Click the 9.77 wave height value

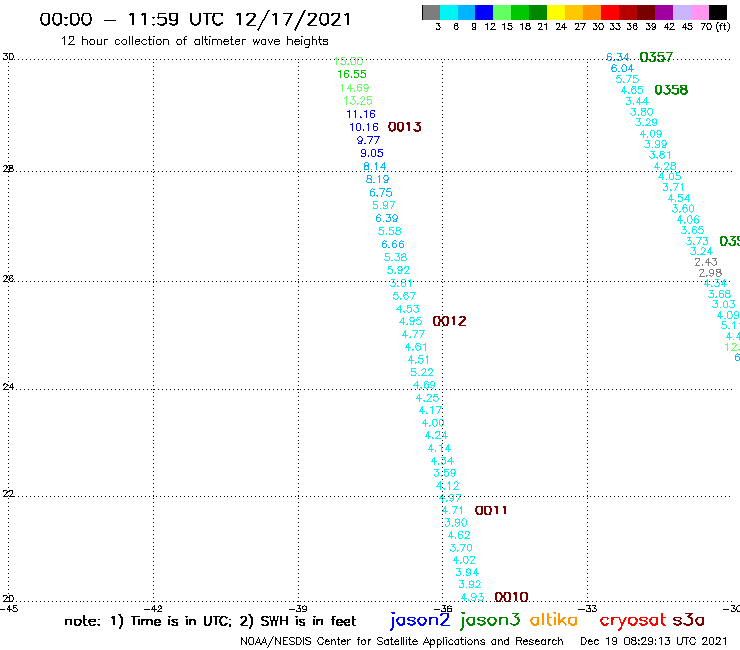click(368, 140)
